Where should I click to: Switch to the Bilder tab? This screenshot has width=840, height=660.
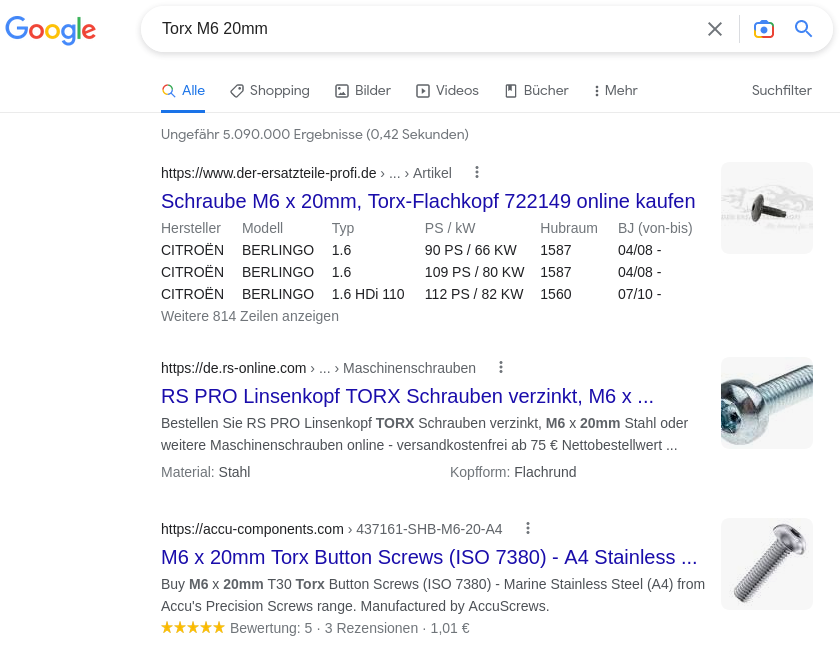363,91
